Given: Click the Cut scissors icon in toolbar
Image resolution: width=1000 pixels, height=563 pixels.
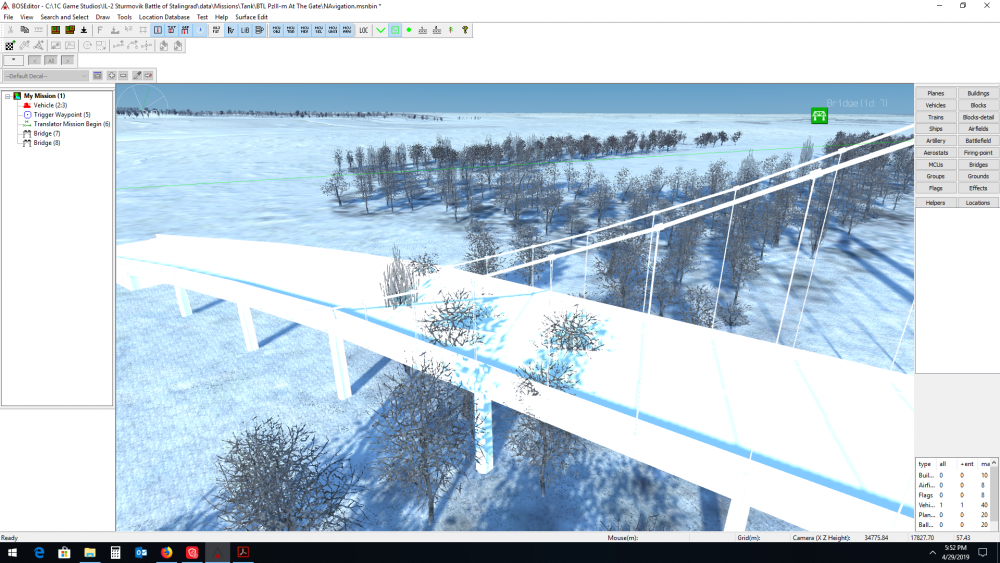Looking at the screenshot, I should [x=10, y=30].
